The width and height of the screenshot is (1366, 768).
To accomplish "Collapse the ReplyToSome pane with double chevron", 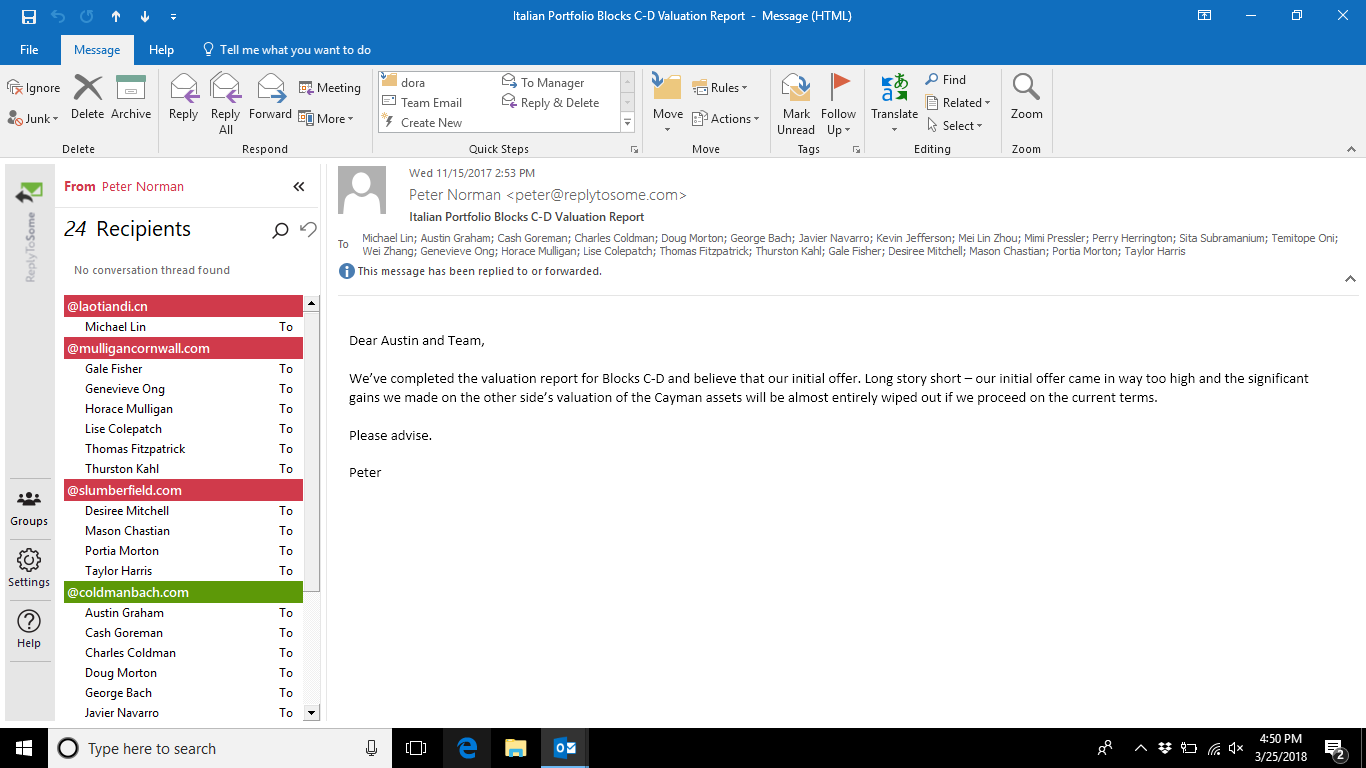I will point(298,186).
